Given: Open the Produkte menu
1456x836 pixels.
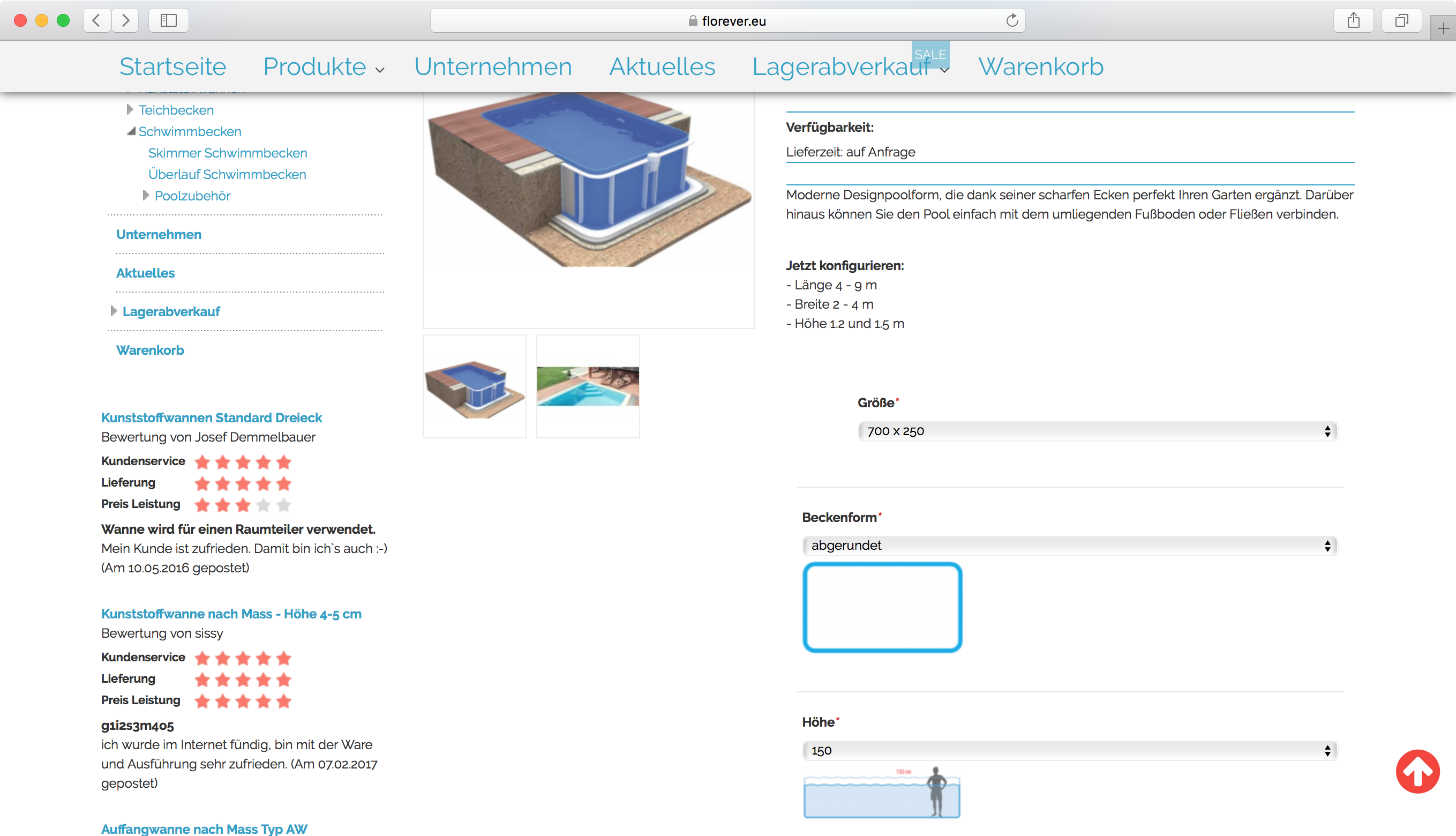Looking at the screenshot, I should (314, 66).
